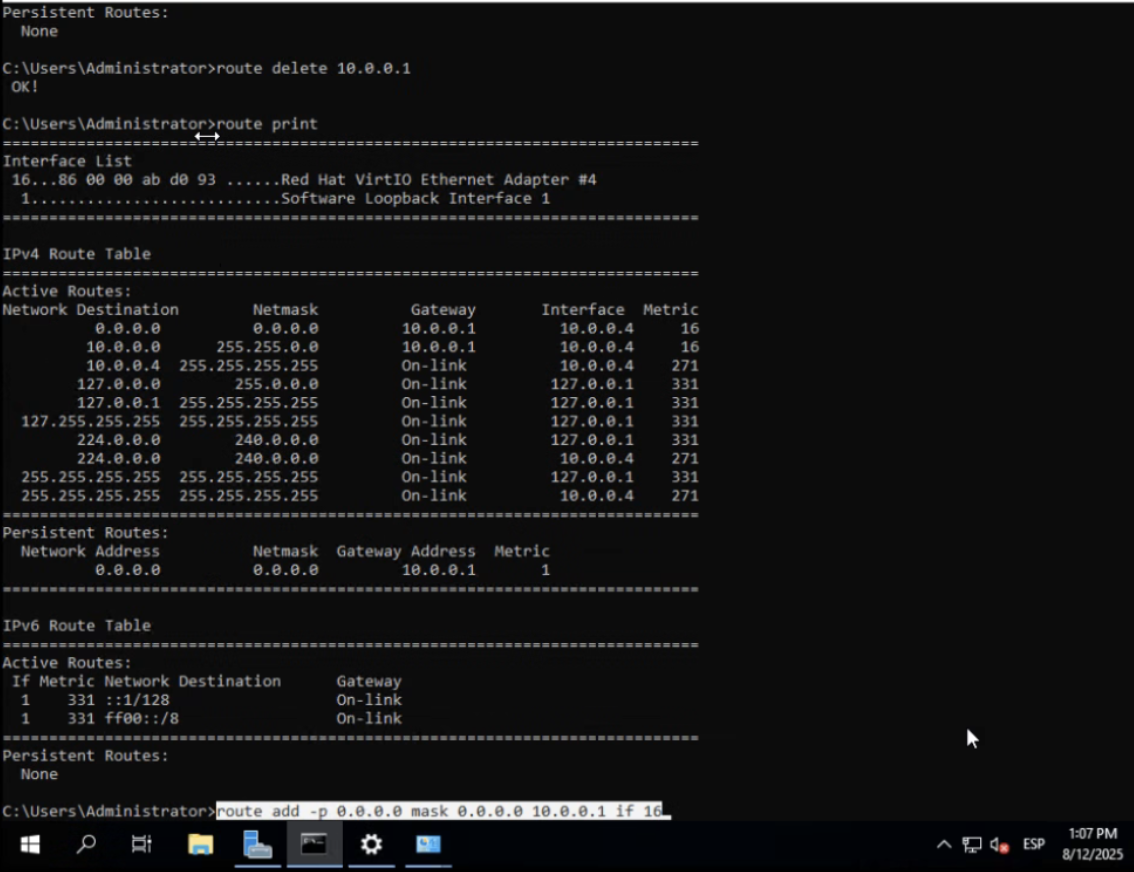Screen dimensions: 1134x872
Task: Click the 'OK!' result line
Action: pos(25,87)
